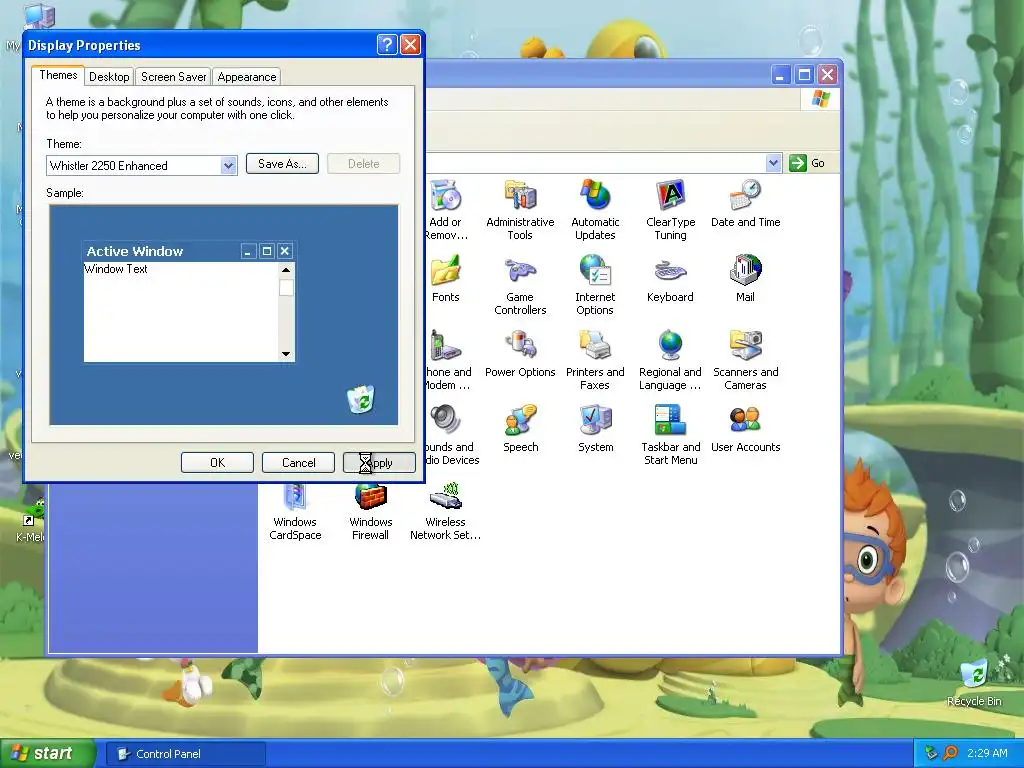
Task: Open Keyboard settings icon
Action: click(x=670, y=271)
